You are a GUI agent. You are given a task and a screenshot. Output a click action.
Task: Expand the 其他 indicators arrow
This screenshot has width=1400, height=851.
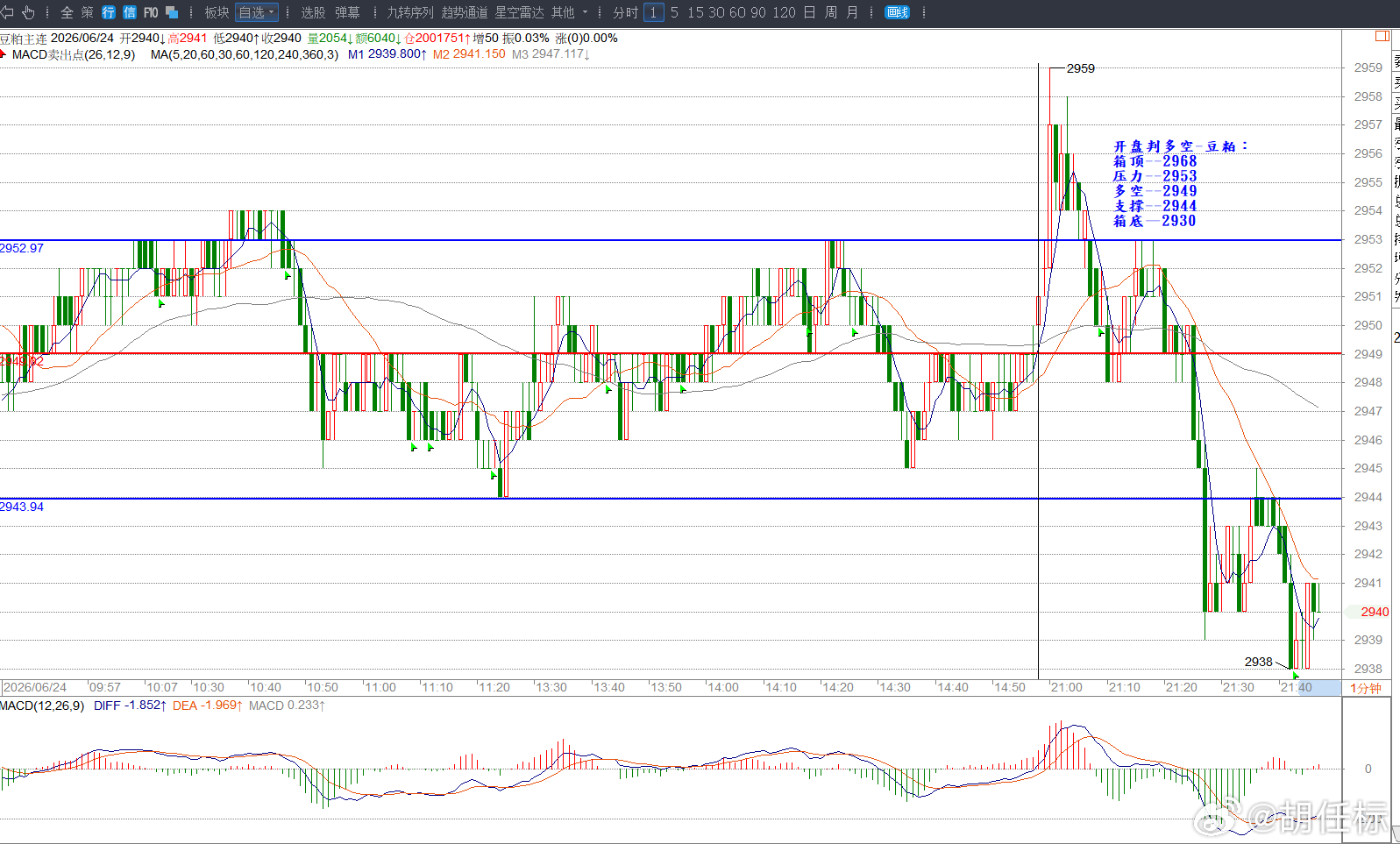pyautogui.click(x=585, y=12)
